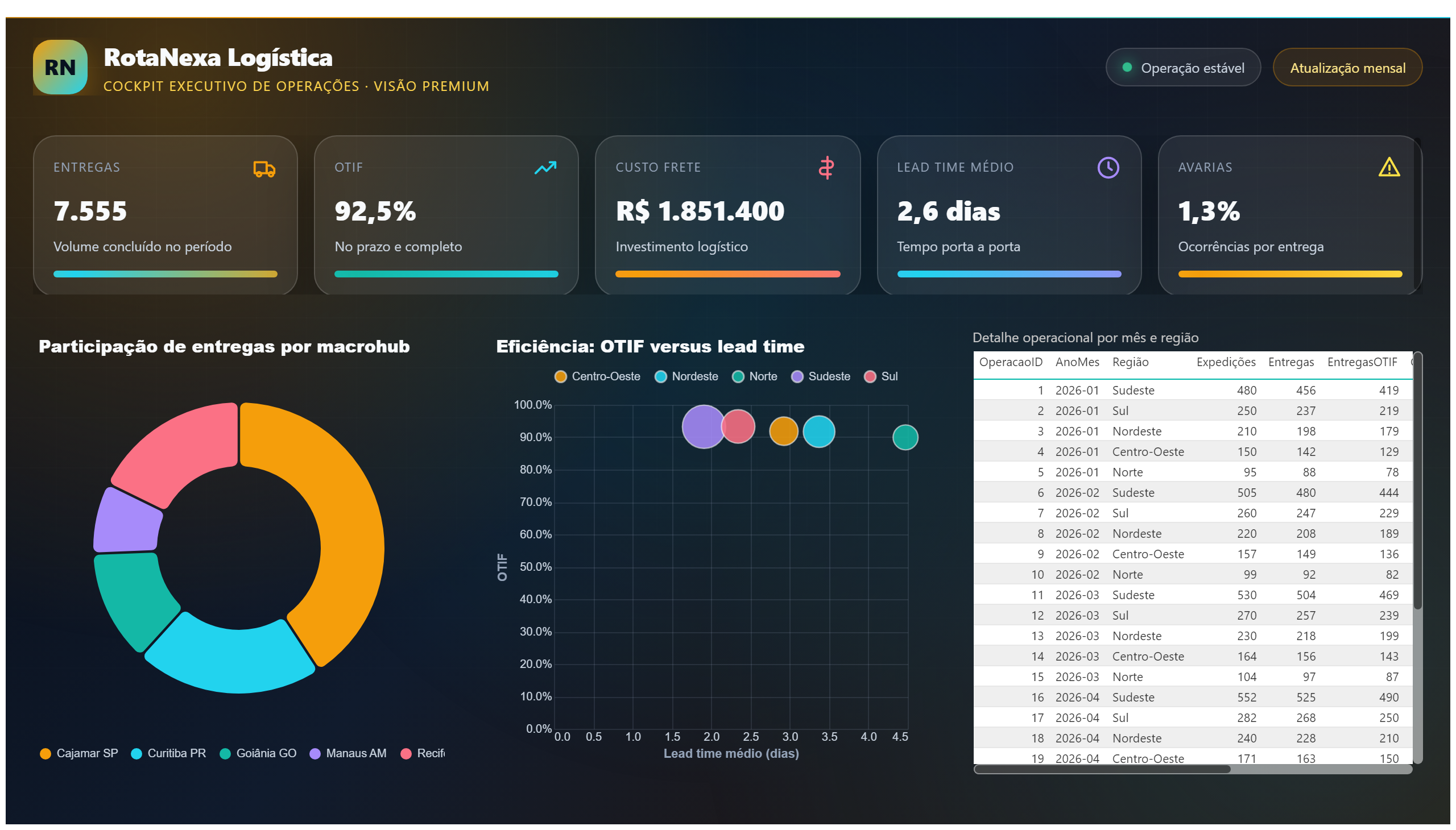Sort table by the AnoMes column header
Screen dimensions: 1456x830
[1077, 362]
